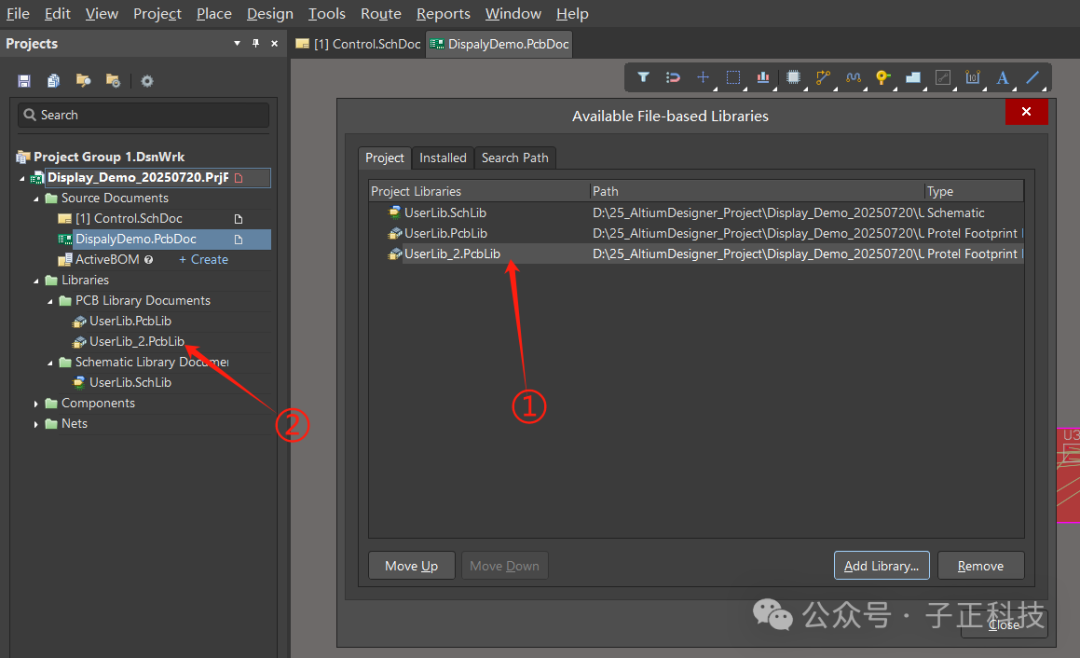This screenshot has height=658, width=1080.
Task: Click the Place Keepout tool icon
Action: coord(943,77)
